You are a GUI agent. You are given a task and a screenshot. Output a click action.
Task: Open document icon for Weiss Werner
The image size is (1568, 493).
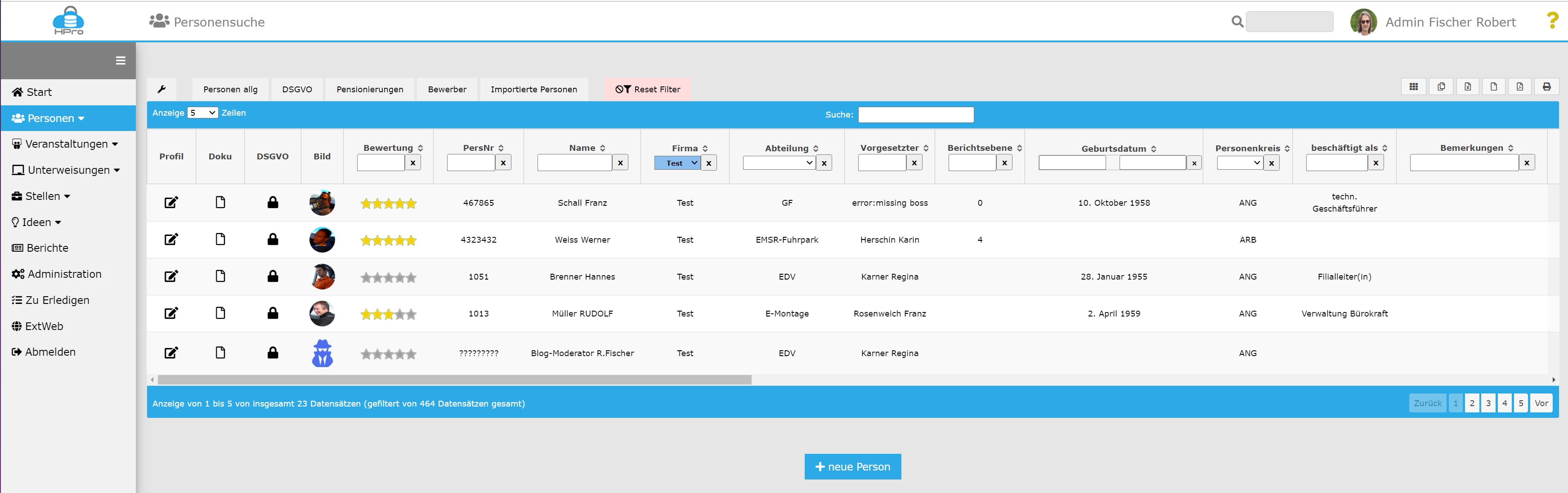tap(220, 240)
